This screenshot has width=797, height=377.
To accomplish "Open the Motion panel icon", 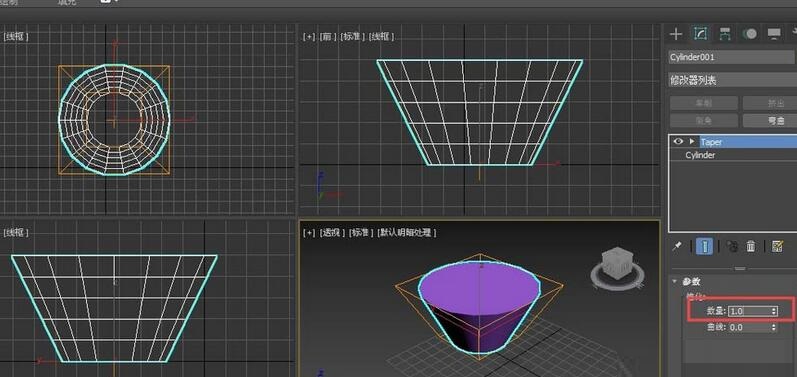I will [749, 34].
